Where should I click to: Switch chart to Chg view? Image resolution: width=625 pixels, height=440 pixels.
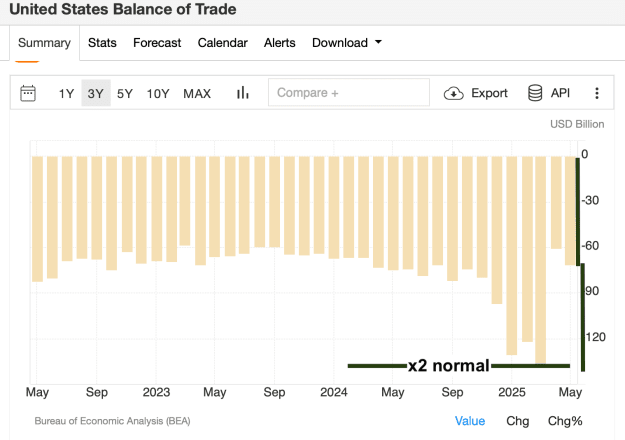point(517,421)
